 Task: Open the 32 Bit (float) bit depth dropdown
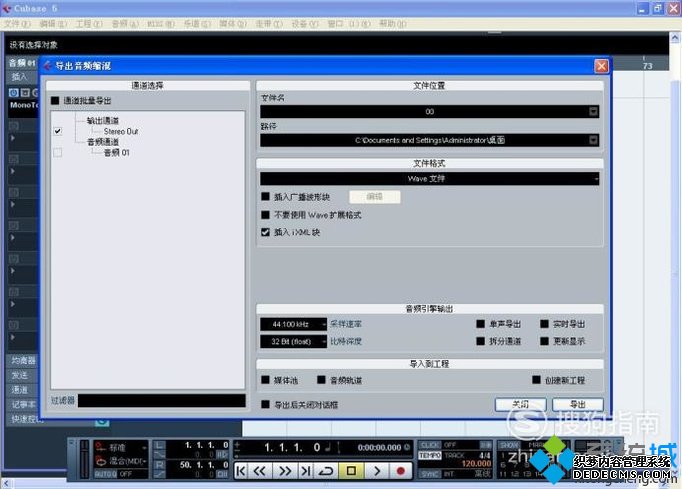pyautogui.click(x=293, y=342)
